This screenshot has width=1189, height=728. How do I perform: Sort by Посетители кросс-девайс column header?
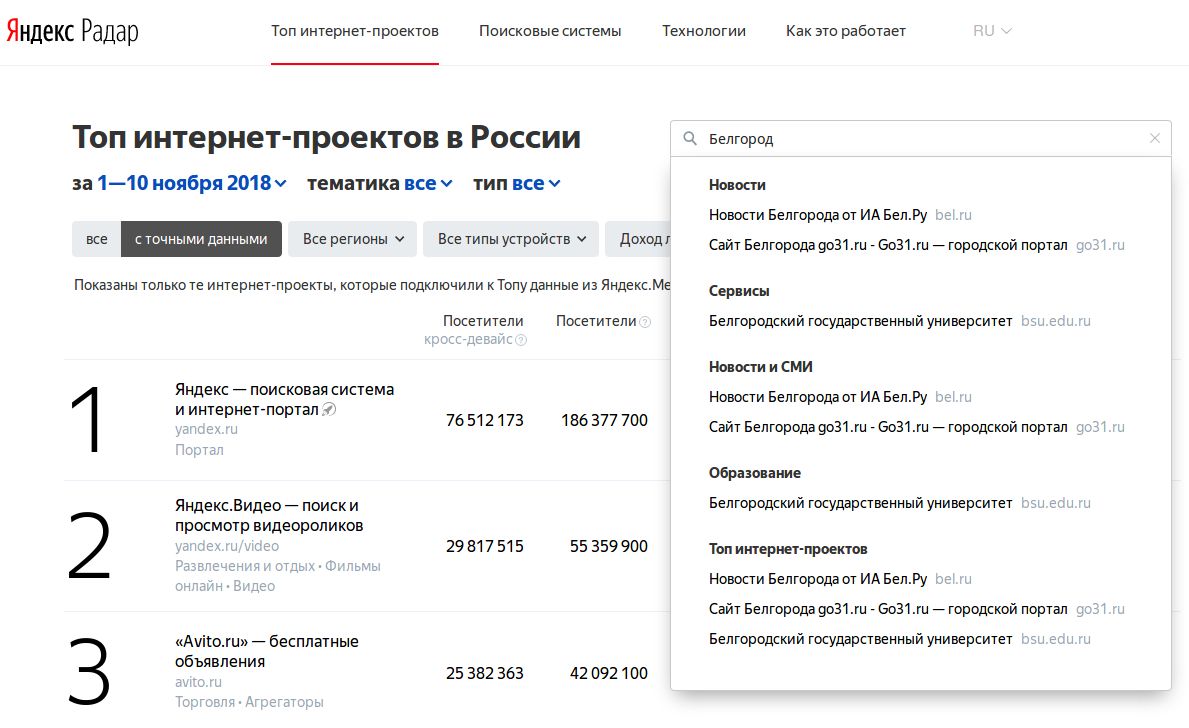coord(475,330)
